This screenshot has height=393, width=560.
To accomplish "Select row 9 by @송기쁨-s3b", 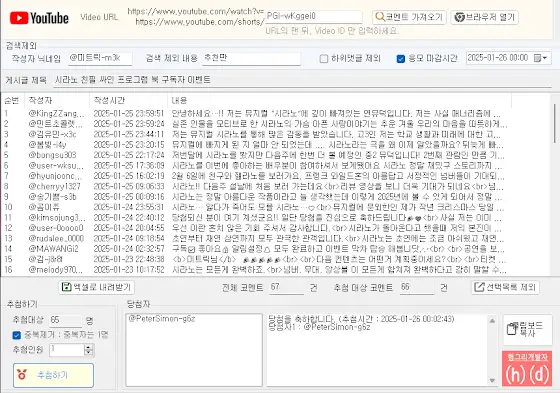I will point(255,196).
